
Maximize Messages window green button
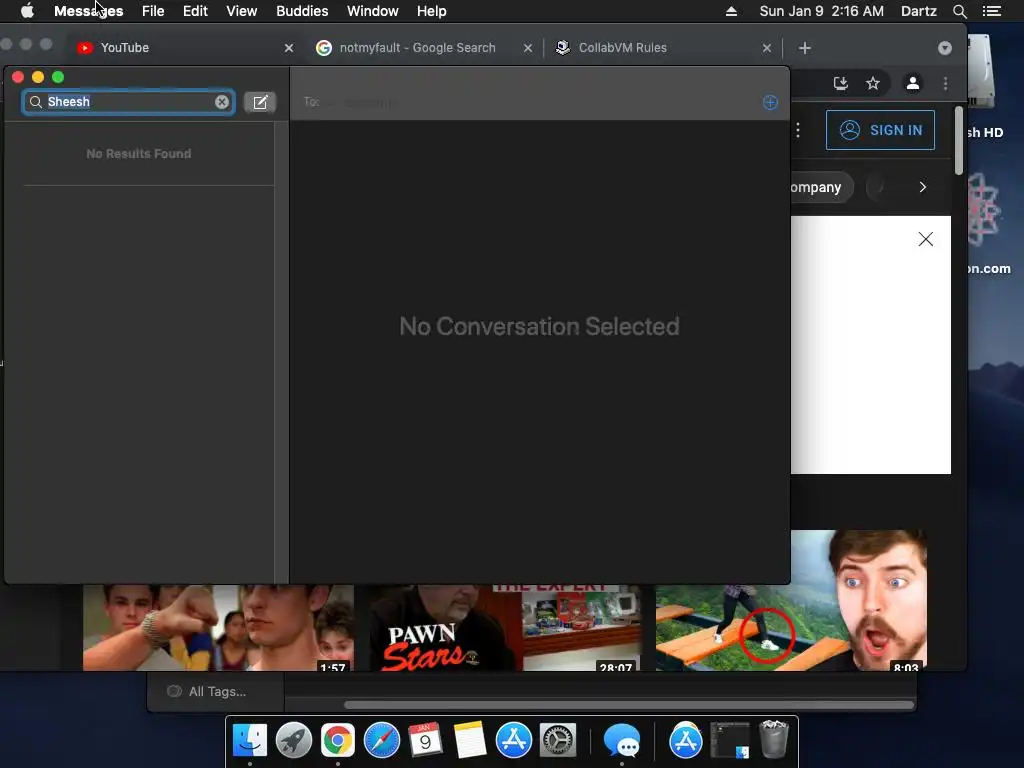point(58,77)
